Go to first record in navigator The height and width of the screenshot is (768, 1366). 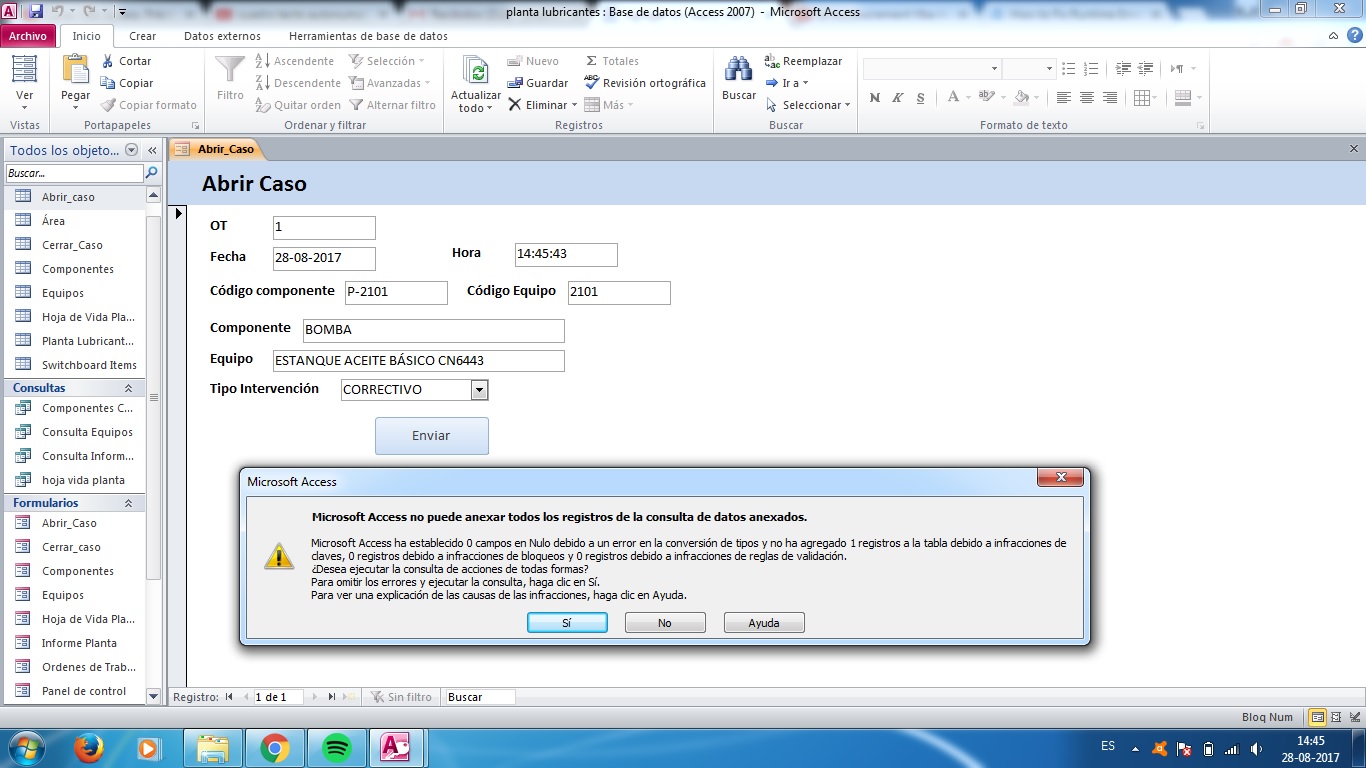[230, 697]
